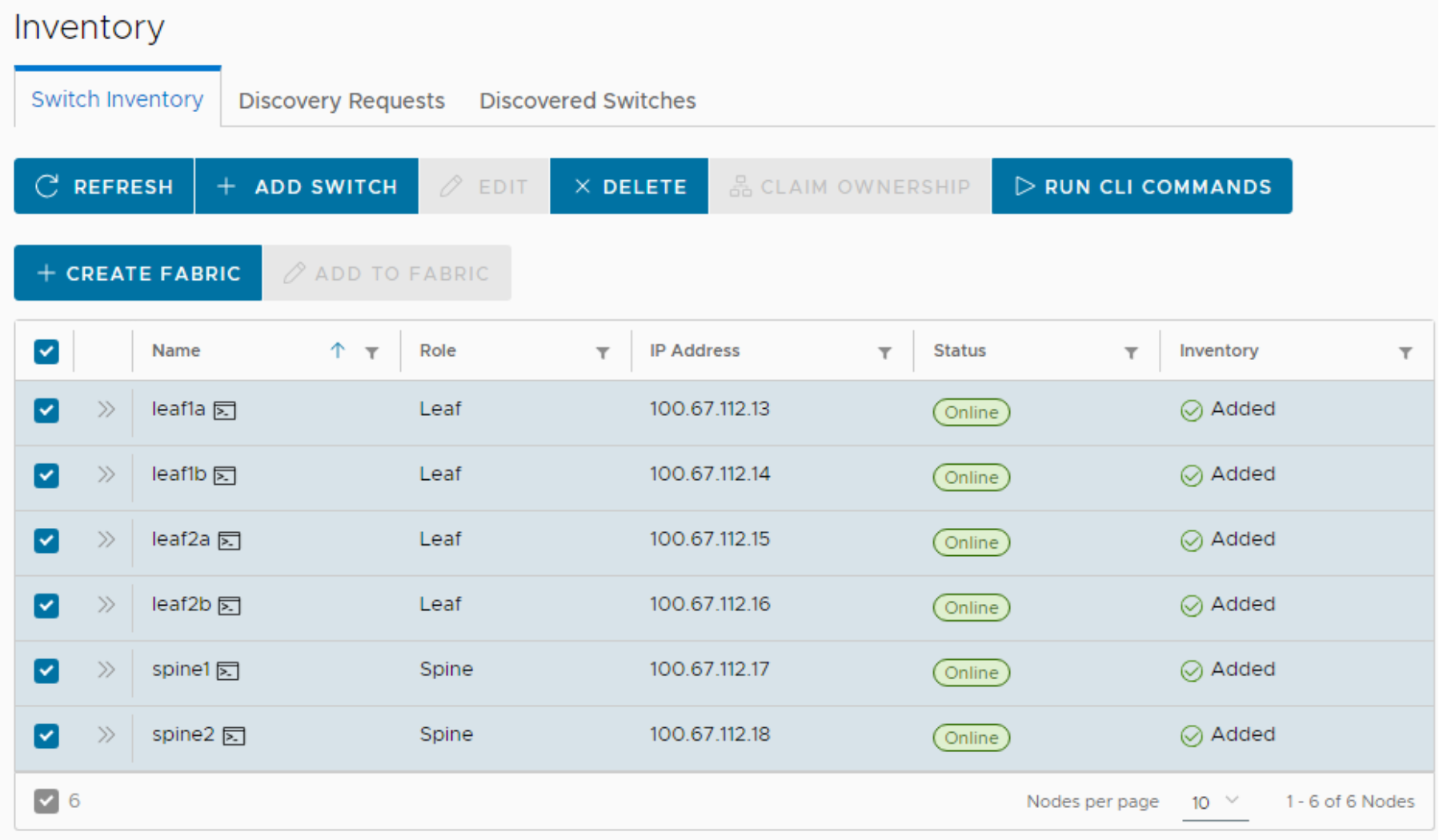Screen dimensions: 1439x840
Task: Uncheck the spine1 row checkbox
Action: [46, 670]
